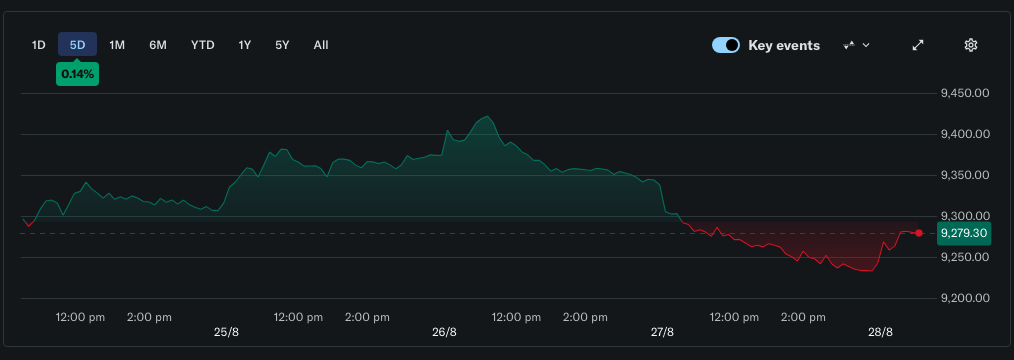This screenshot has width=1014, height=360.
Task: Select the 1Y time range
Action: [244, 45]
